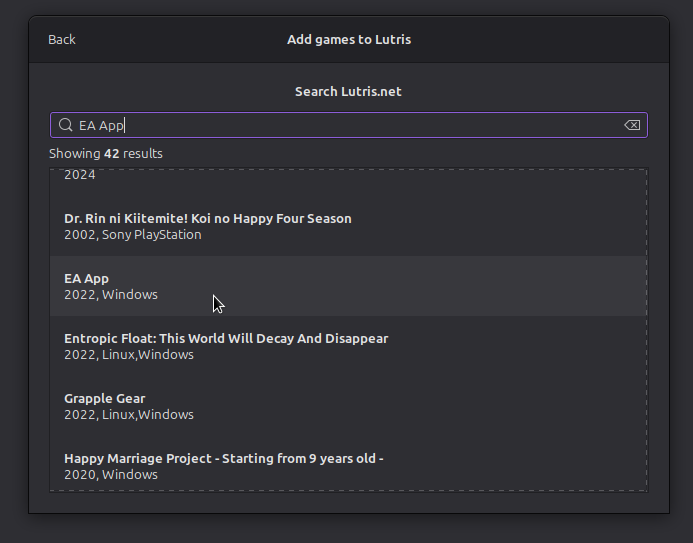Click platform text under Entropic Float
This screenshot has width=693, height=543.
coord(129,355)
